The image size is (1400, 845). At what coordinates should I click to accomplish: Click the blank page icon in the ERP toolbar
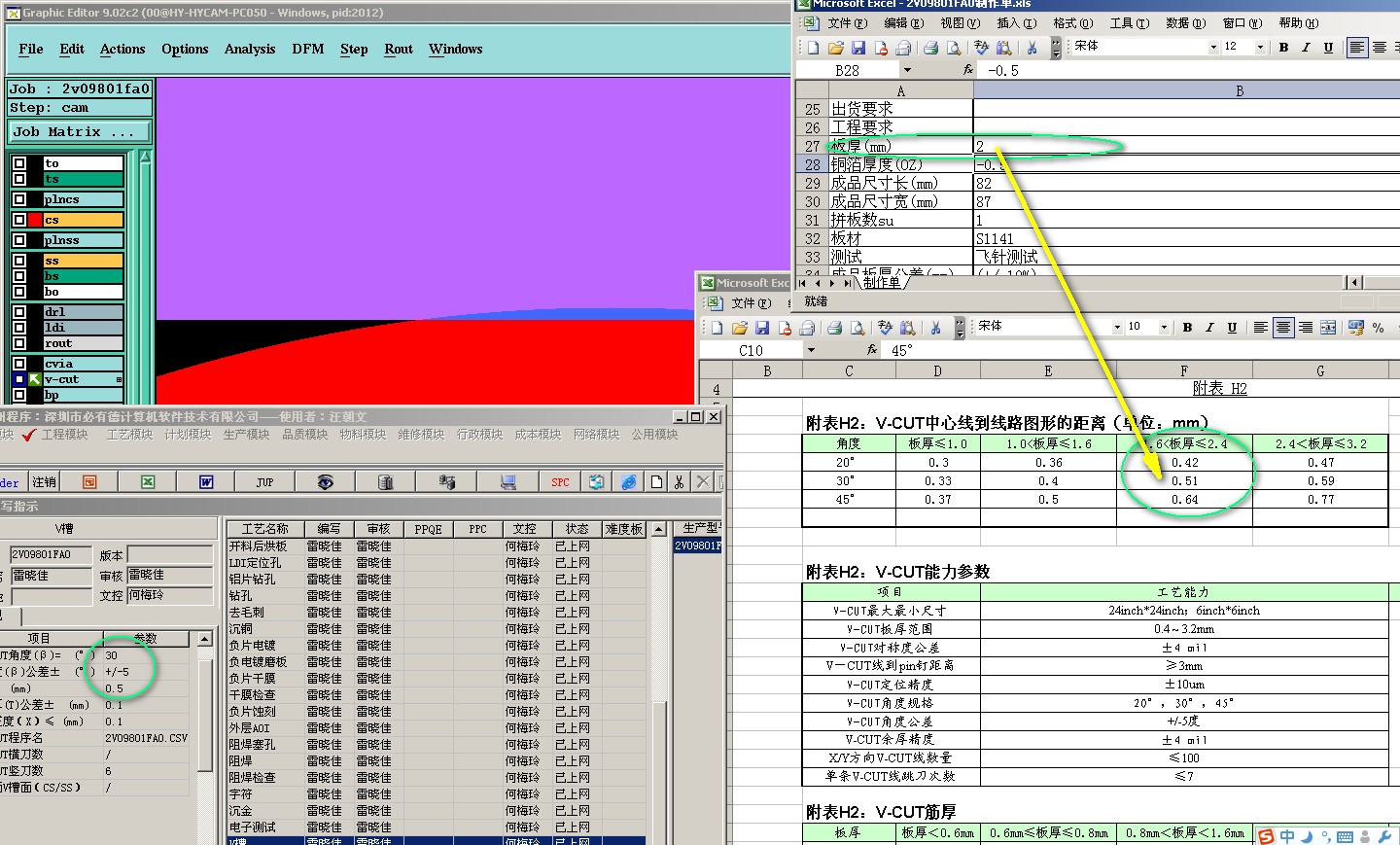[657, 482]
